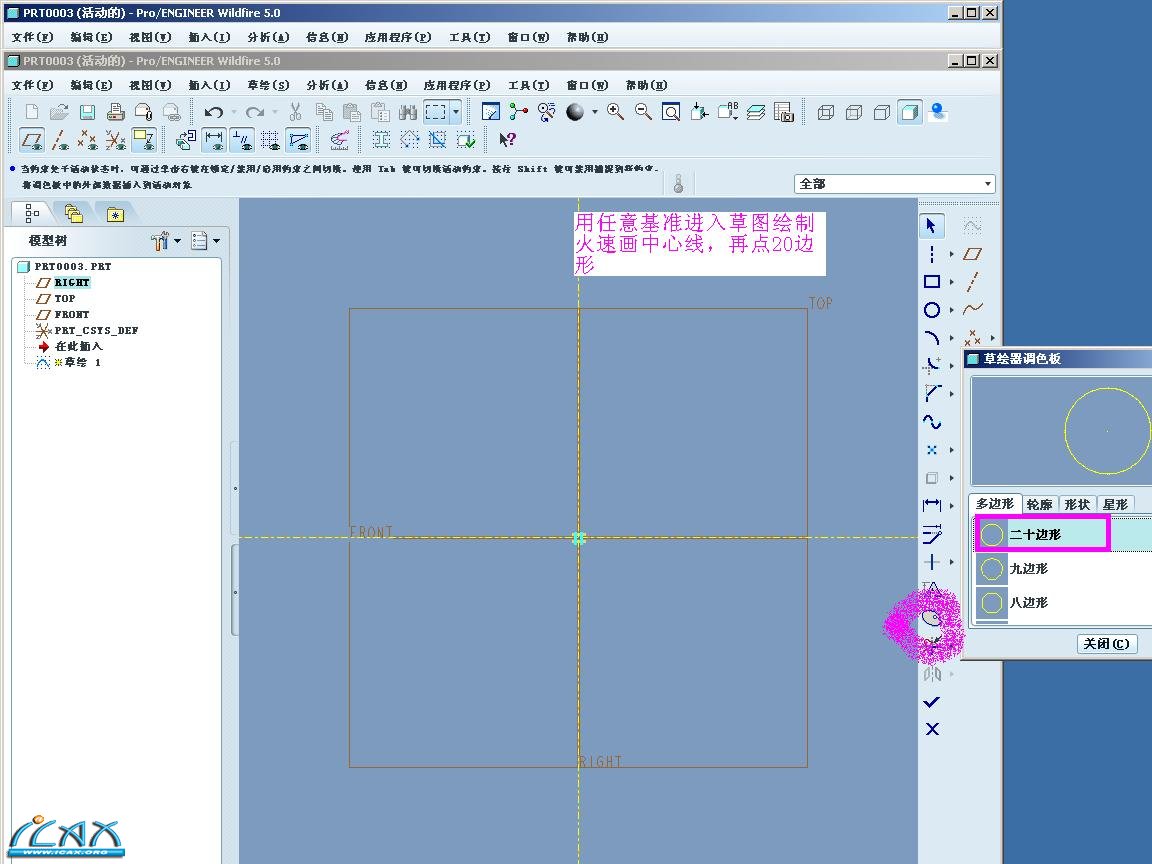Image resolution: width=1152 pixels, height=864 pixels.
Task: Expand the line tool flyout arrow
Action: coord(951,254)
